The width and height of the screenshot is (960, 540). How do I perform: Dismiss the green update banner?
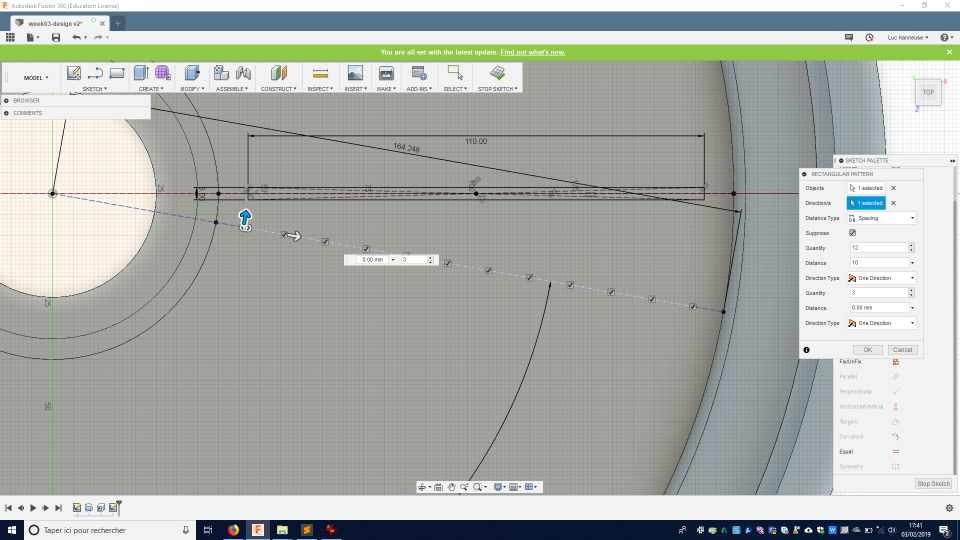[x=950, y=52]
